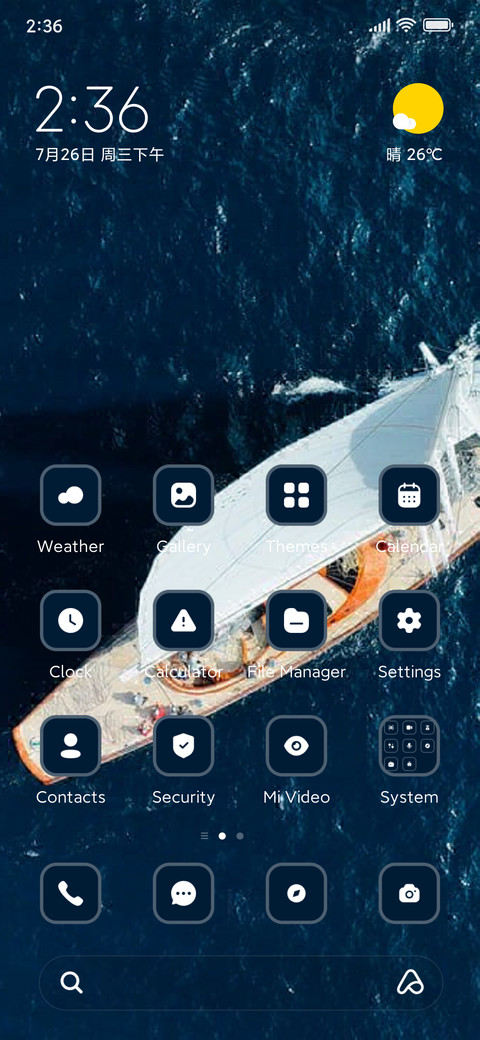The image size is (480, 1040).
Task: Switch to the second home page dot
Action: pyautogui.click(x=240, y=836)
